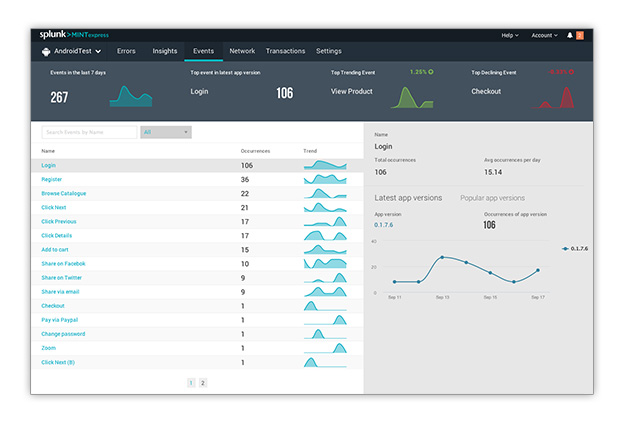The height and width of the screenshot is (425, 625).
Task: Open the All filter dropdown
Action: pyautogui.click(x=166, y=132)
